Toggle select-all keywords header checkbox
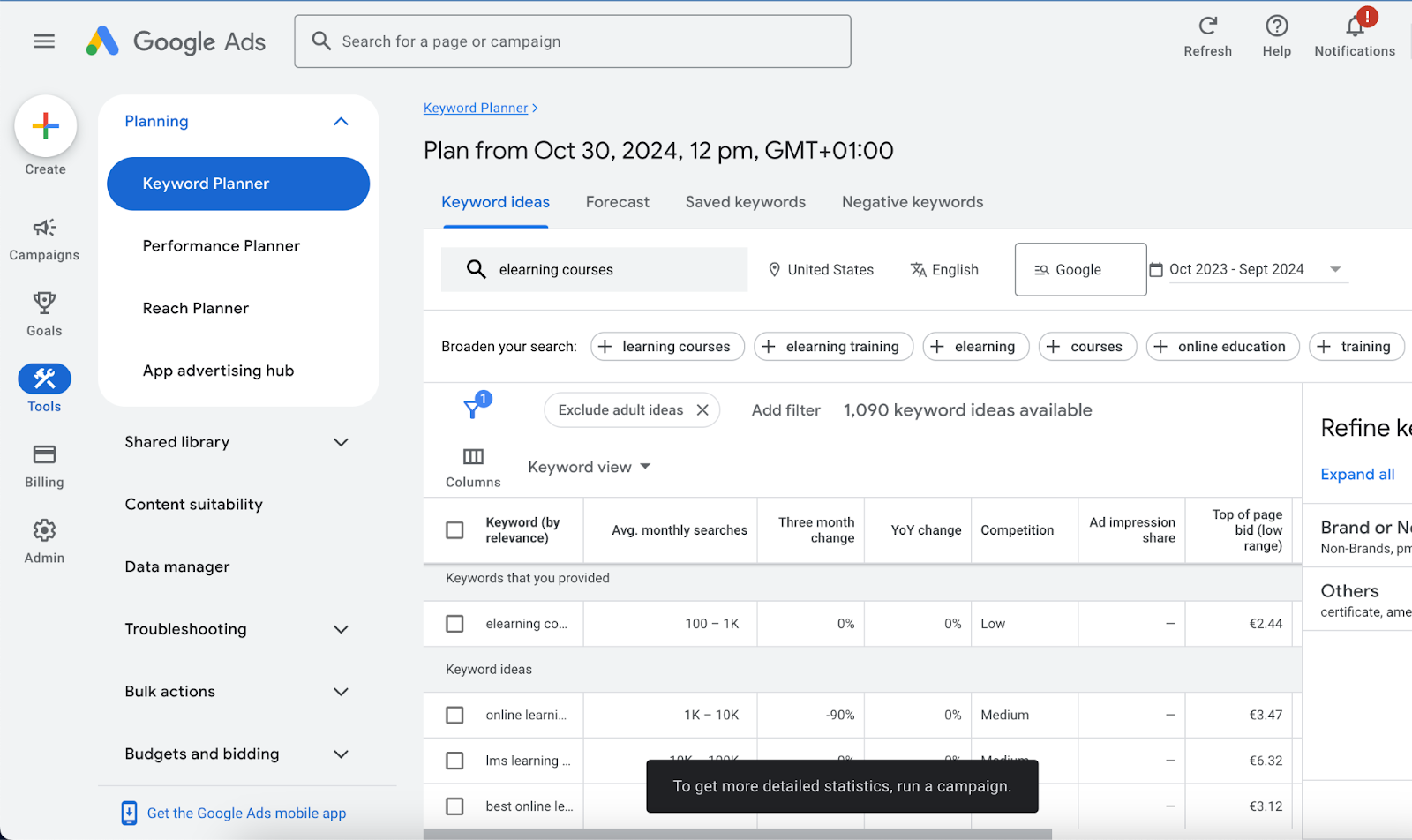The image size is (1412, 840). [454, 530]
